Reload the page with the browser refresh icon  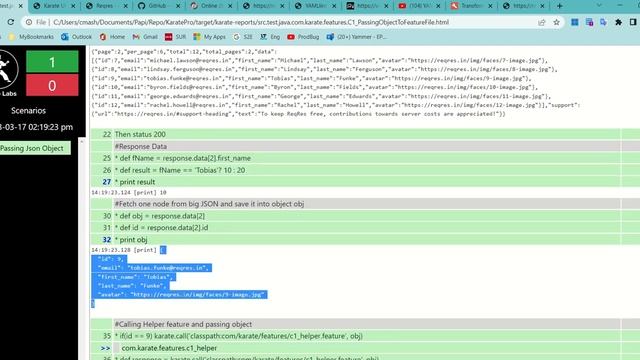[11, 22]
